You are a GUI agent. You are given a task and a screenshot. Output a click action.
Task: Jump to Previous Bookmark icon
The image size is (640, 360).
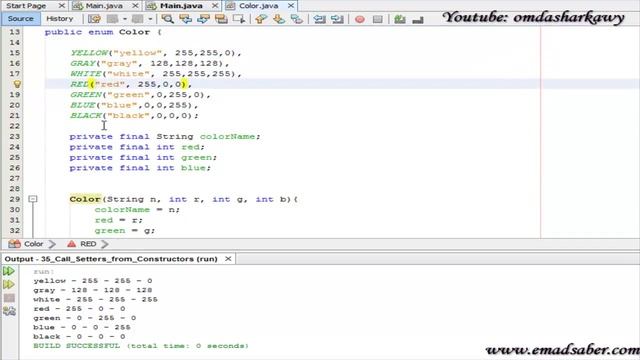pos(261,19)
